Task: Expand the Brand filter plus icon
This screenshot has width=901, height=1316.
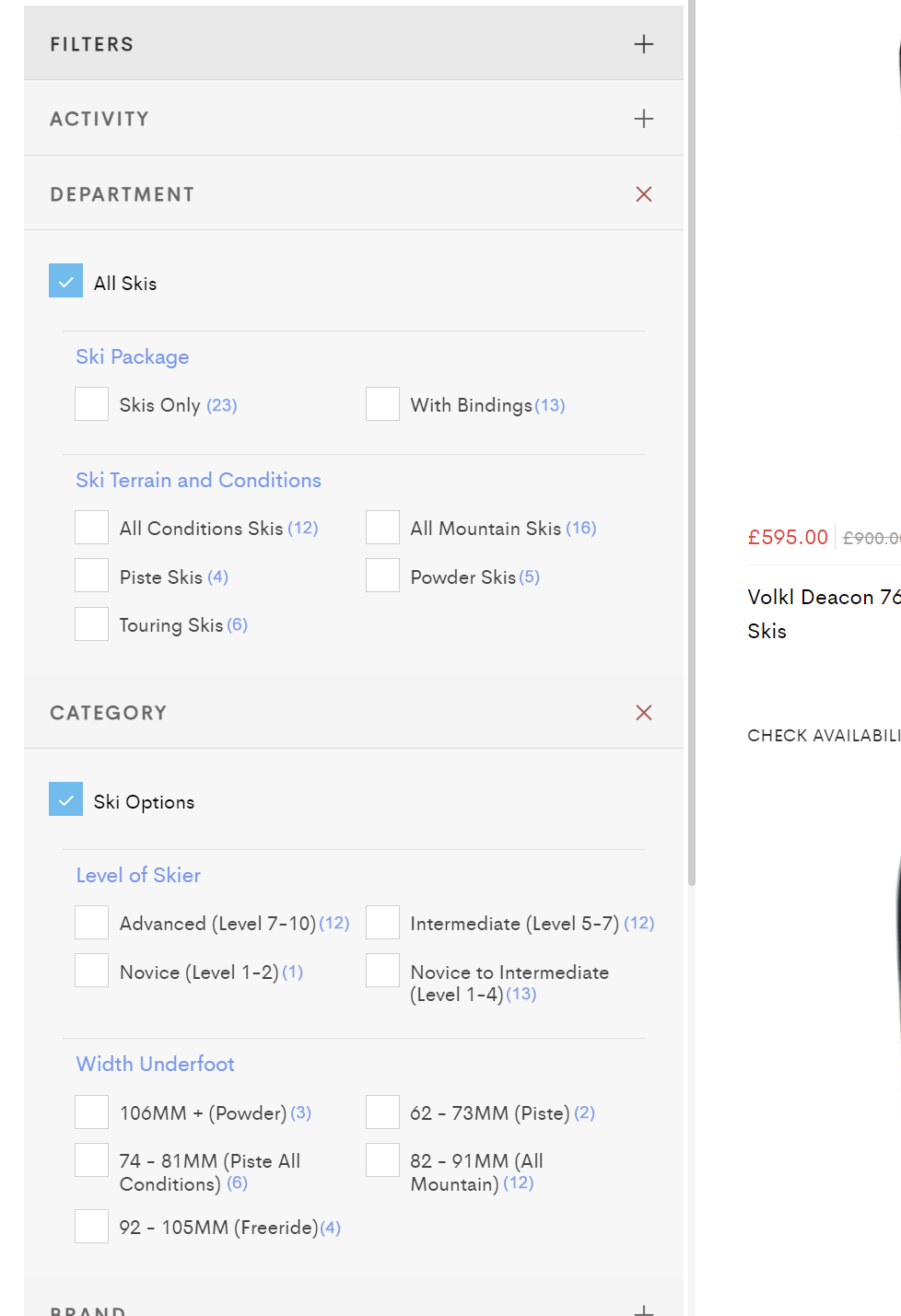Action: pos(643,1310)
